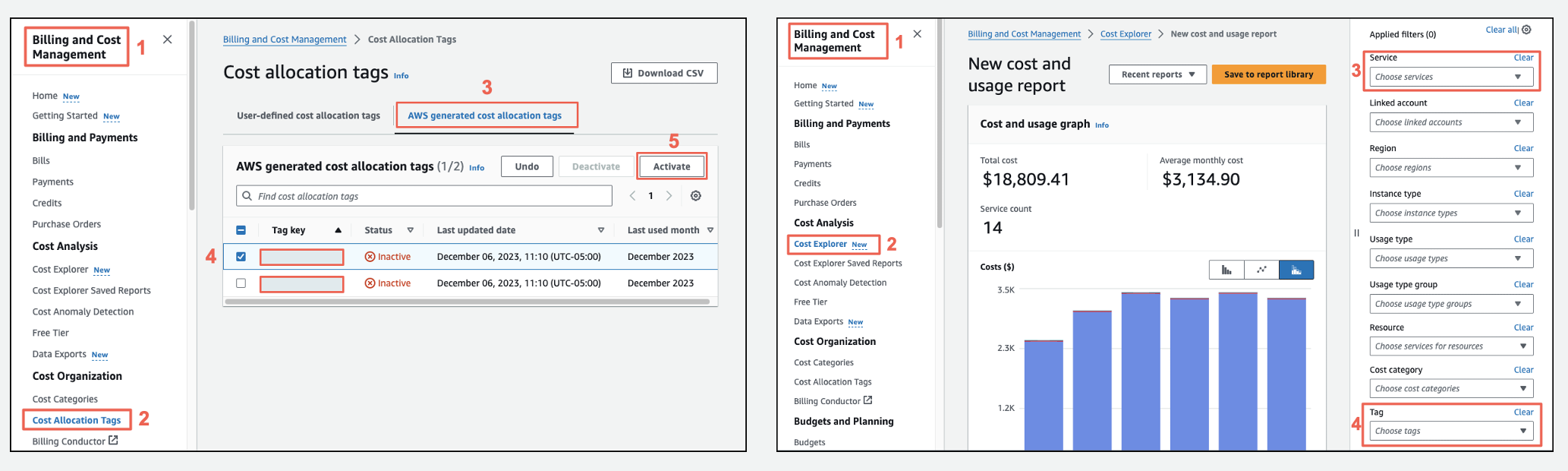The height and width of the screenshot is (471, 1568).
Task: Open Purchase Orders in left screenshot sidebar
Action: (67, 224)
